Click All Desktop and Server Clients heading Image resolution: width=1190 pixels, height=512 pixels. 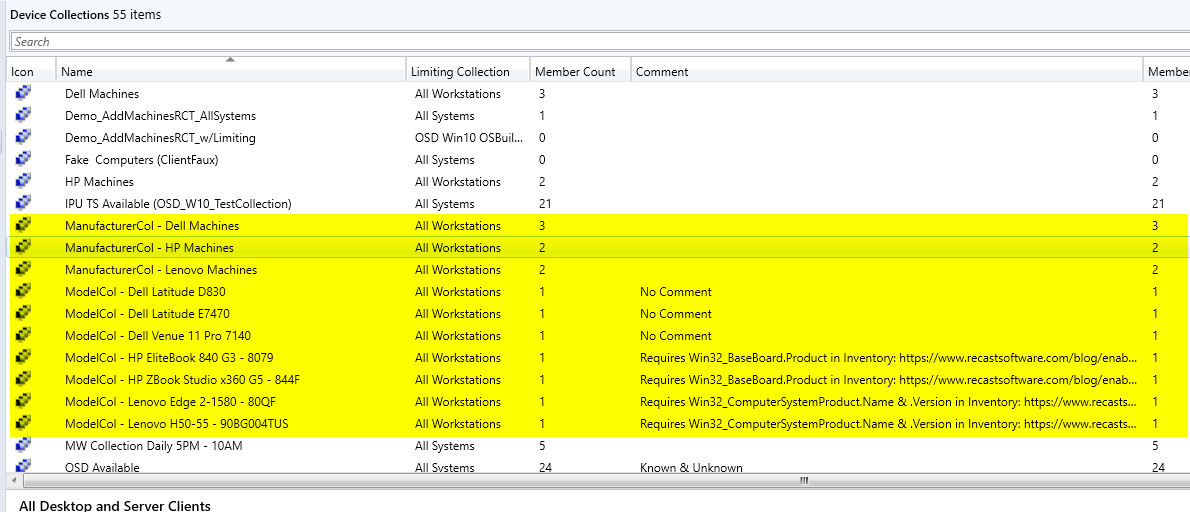coord(115,505)
